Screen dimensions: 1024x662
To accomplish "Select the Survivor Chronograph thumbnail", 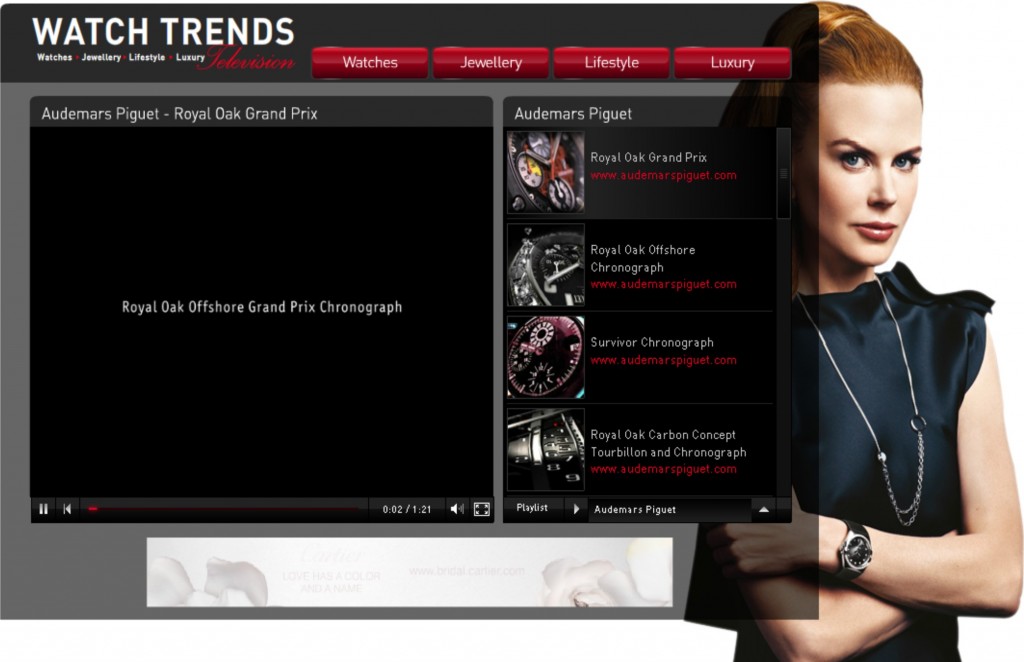I will tap(544, 358).
